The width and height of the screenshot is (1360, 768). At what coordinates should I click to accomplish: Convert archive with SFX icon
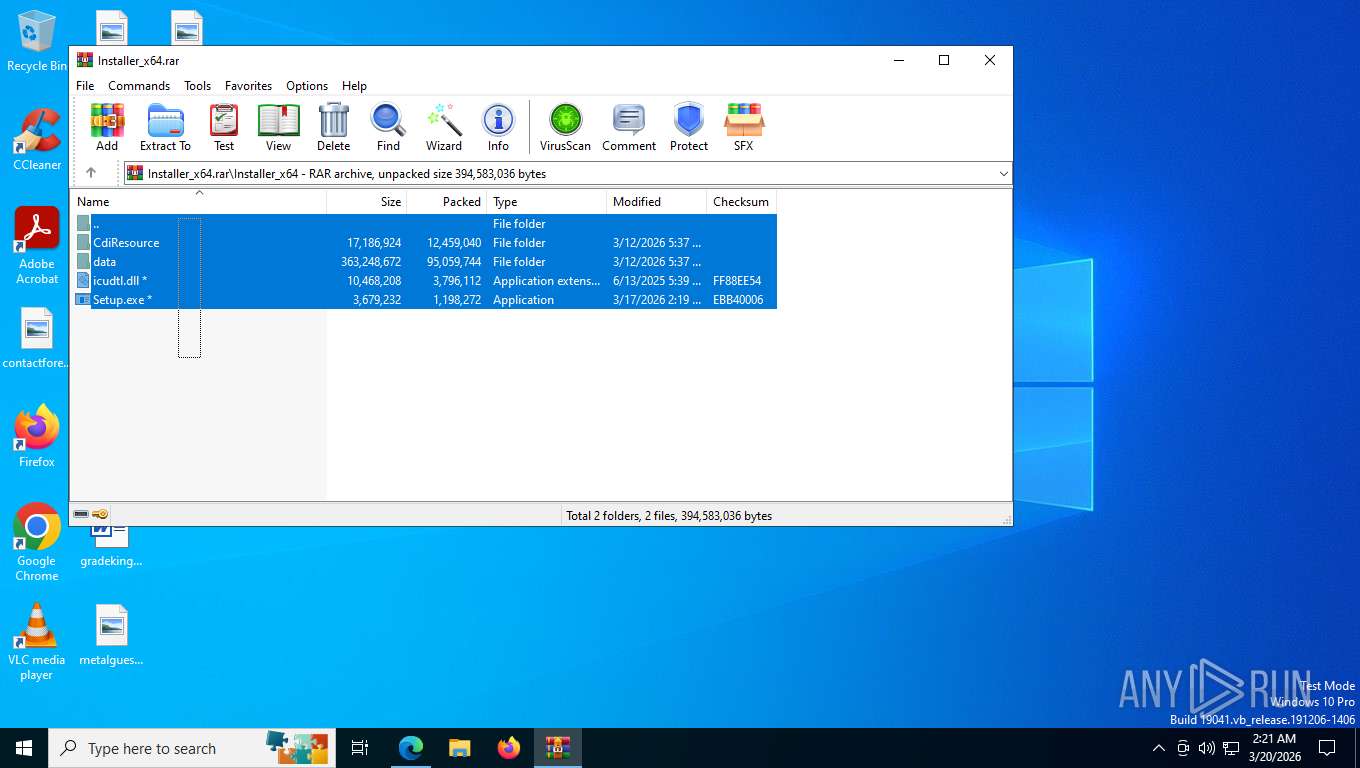[744, 127]
